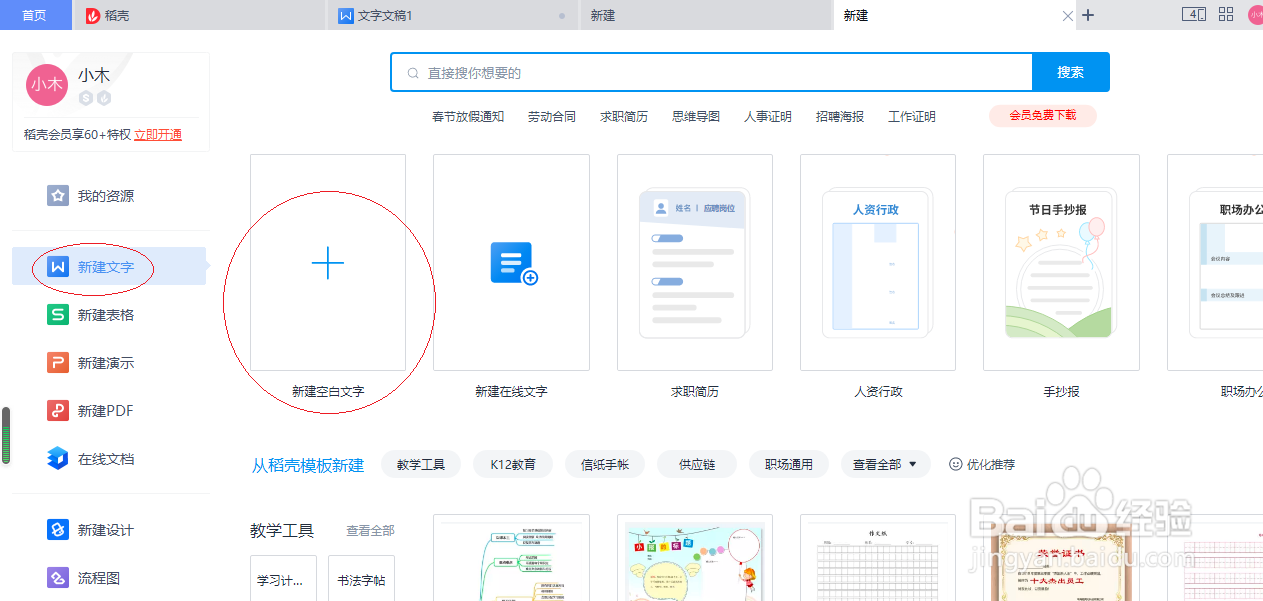1263x601 pixels.
Task: Open the window count icon showing 4
Action: tap(1193, 15)
